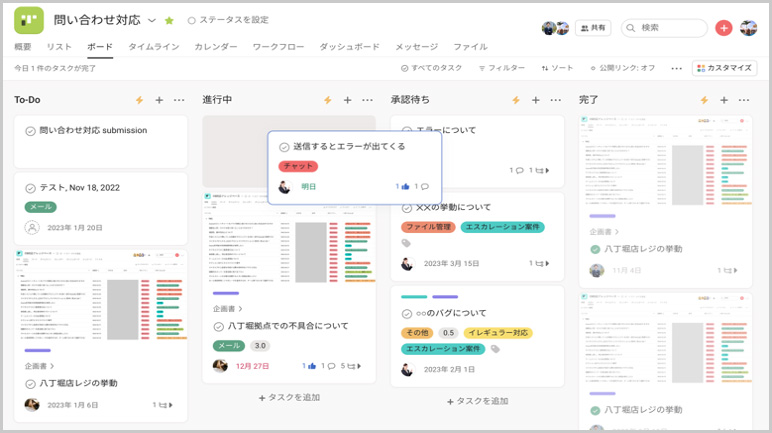Click the イレギュラー対応 tag
The width and height of the screenshot is (772, 433).
(498, 333)
